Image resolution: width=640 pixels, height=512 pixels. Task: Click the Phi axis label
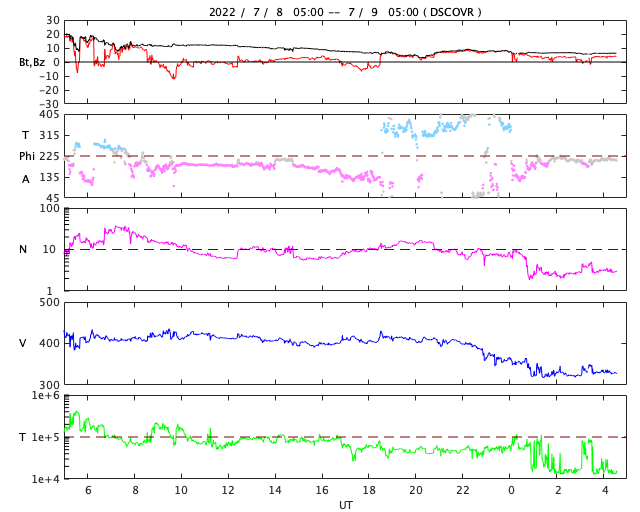(27, 156)
